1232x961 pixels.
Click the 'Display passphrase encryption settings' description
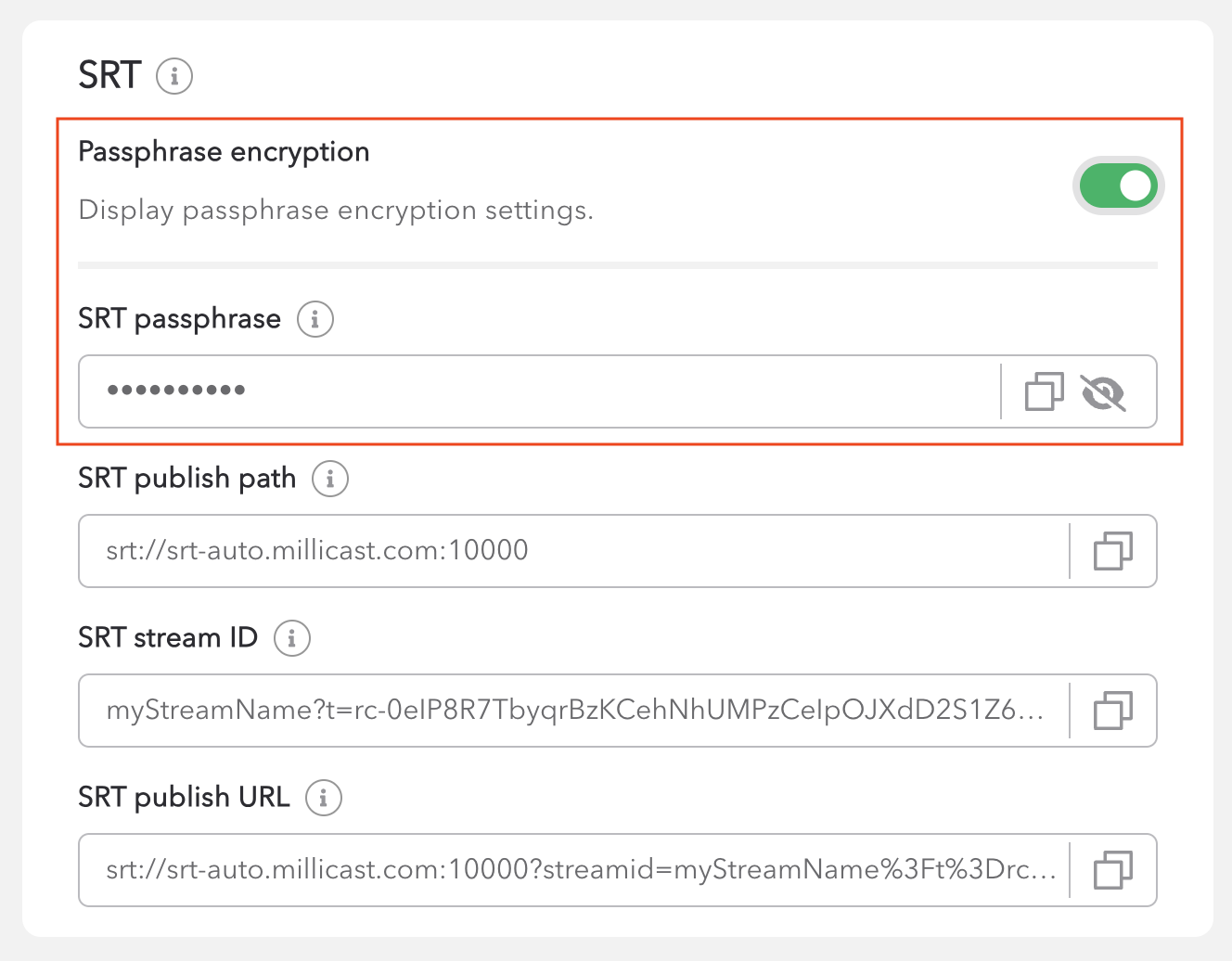(x=336, y=211)
